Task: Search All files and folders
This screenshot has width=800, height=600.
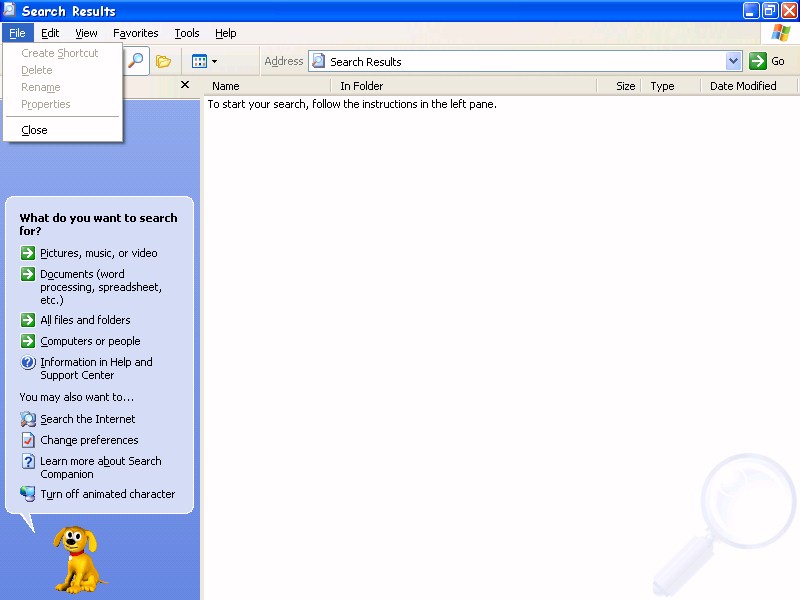Action: (x=85, y=320)
